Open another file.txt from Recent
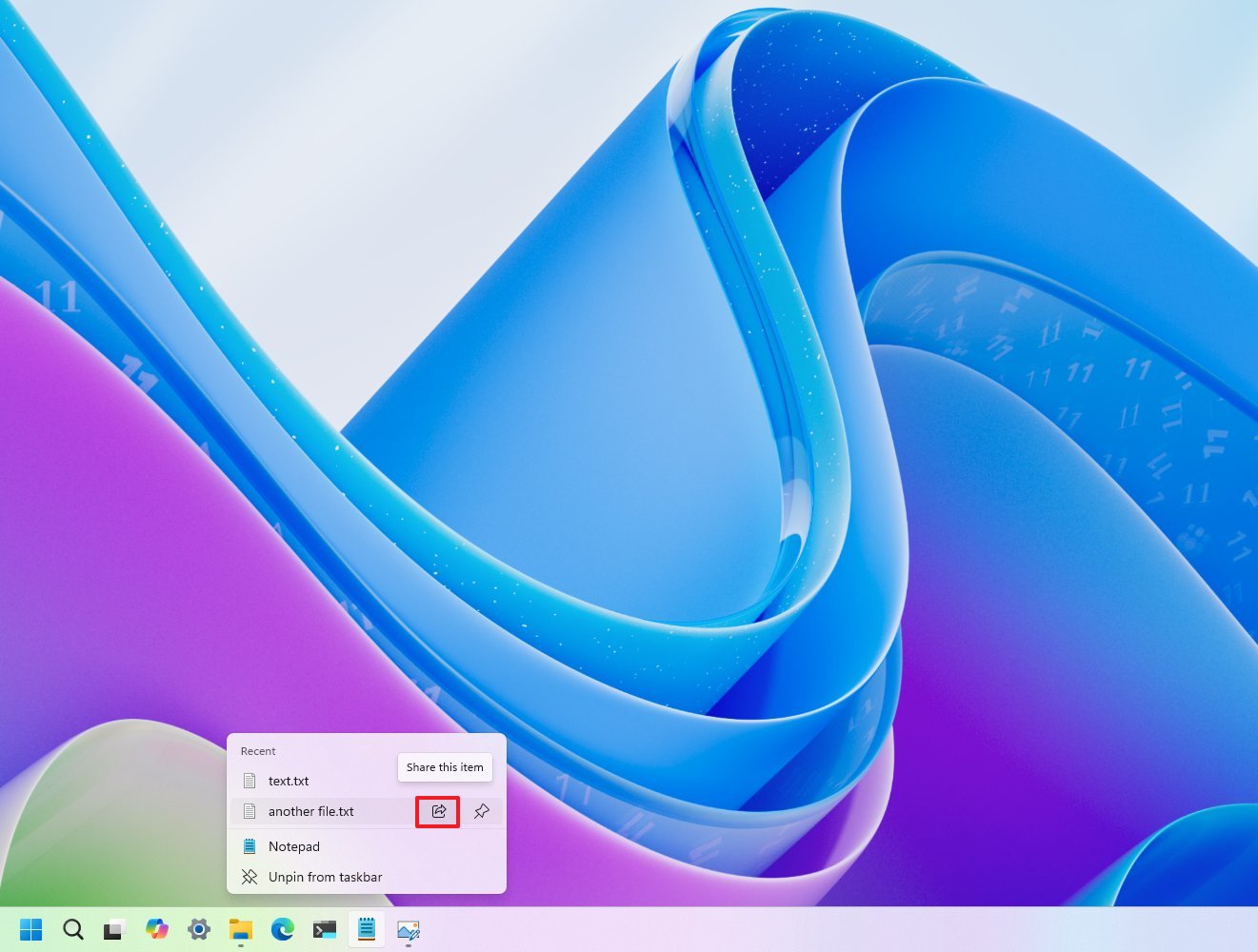 pos(311,811)
